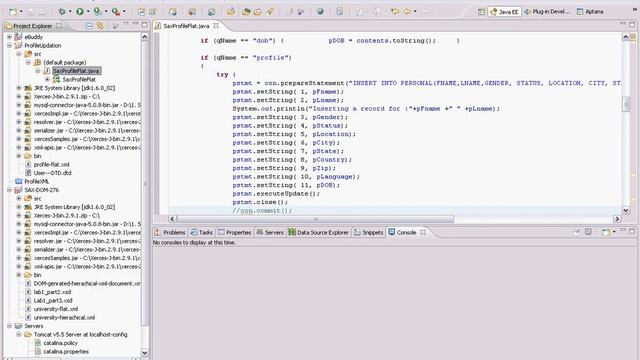Click the Search flashlight toolbar icon

coord(269,12)
